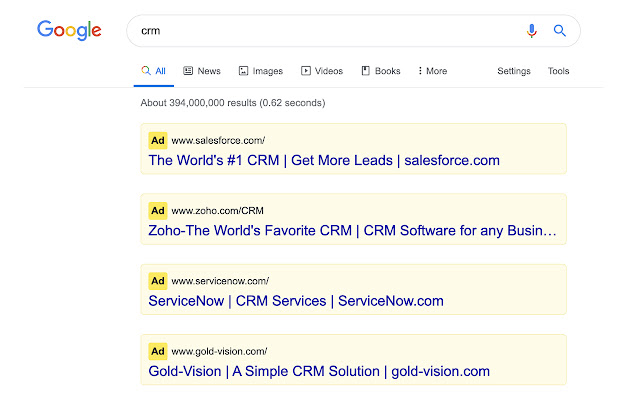The height and width of the screenshot is (400, 640).
Task: Open search Settings
Action: [x=514, y=71]
